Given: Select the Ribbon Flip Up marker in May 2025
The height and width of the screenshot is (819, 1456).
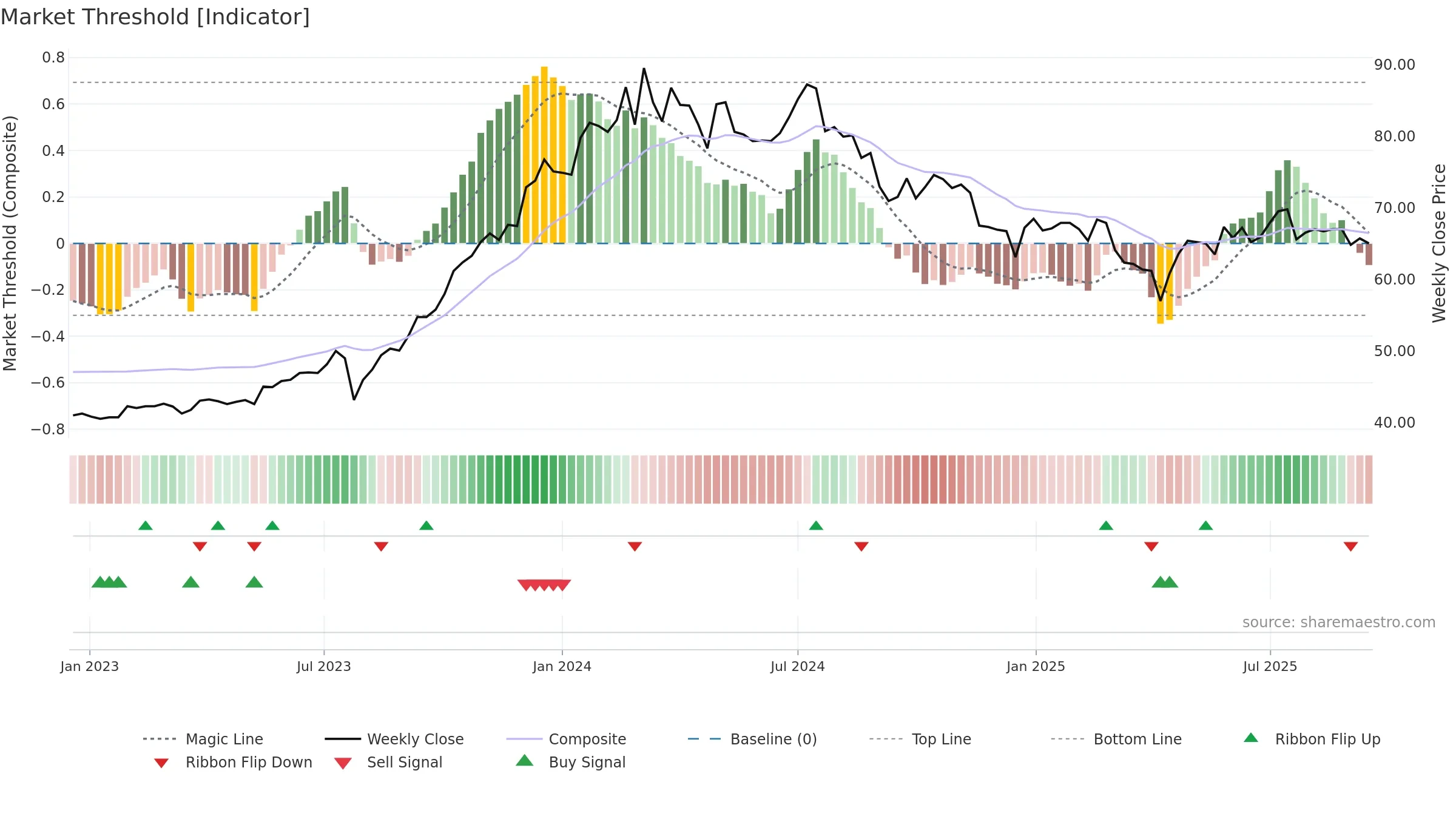Looking at the screenshot, I should [x=1205, y=525].
